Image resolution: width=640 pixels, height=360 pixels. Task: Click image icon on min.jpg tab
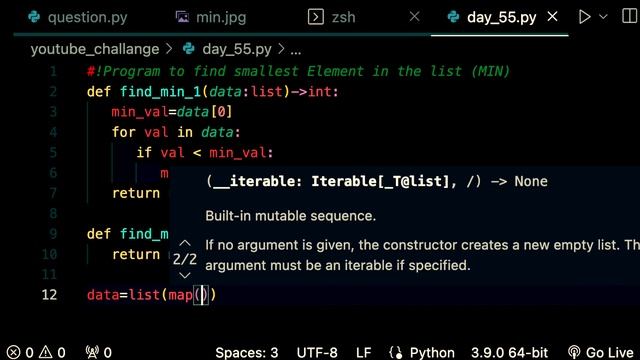coord(182,17)
